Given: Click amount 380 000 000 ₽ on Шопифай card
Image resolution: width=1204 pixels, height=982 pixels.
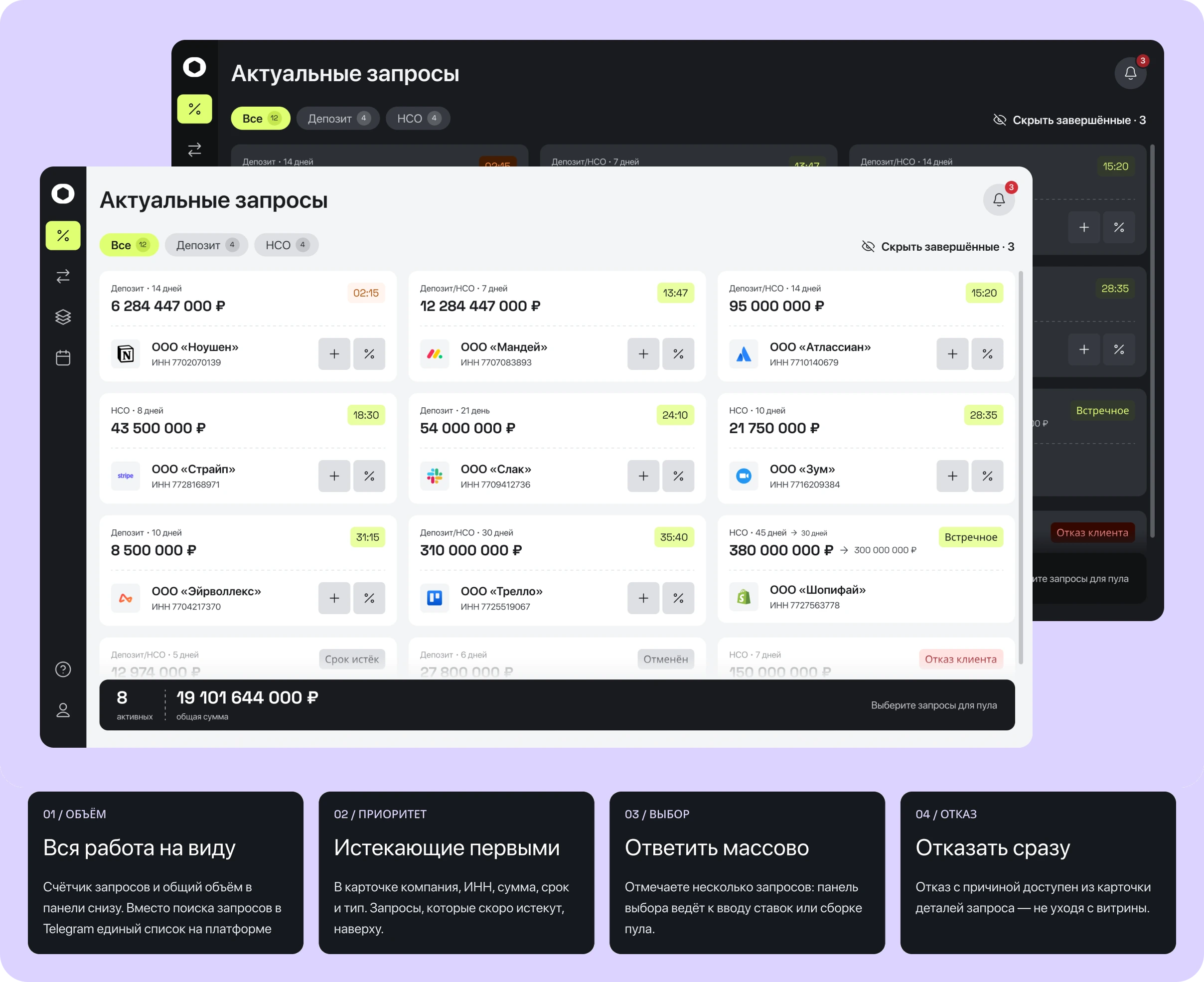Looking at the screenshot, I should coord(781,550).
